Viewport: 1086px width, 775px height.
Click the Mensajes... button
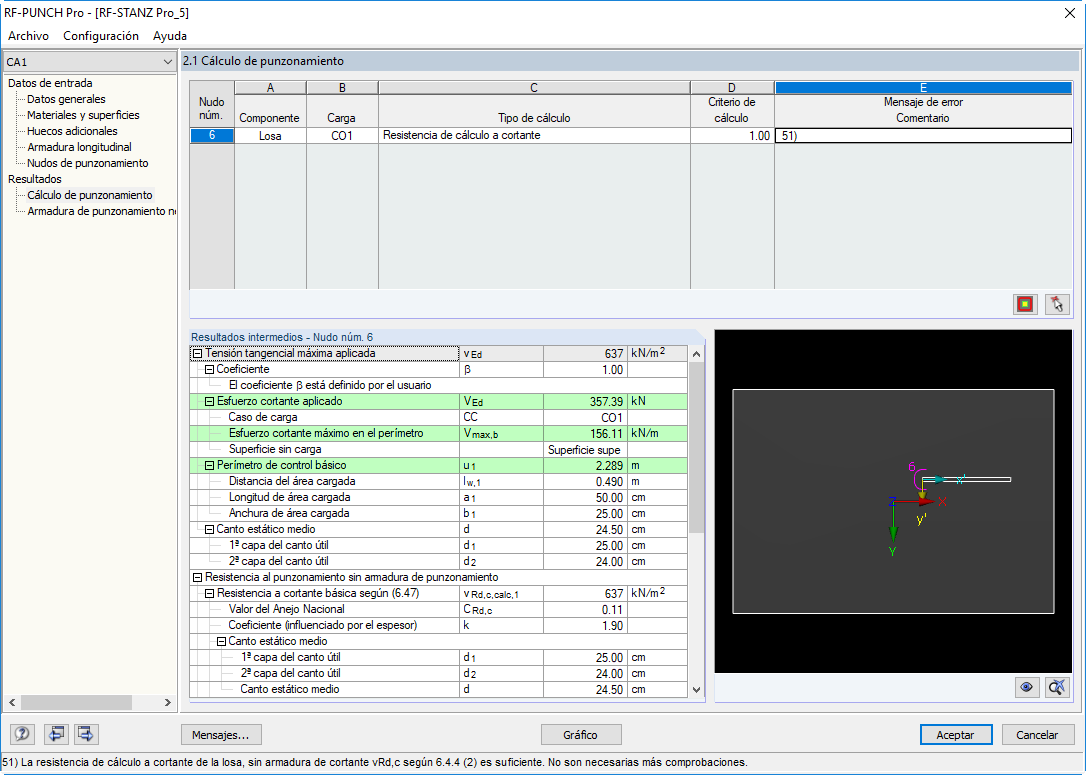click(x=221, y=734)
